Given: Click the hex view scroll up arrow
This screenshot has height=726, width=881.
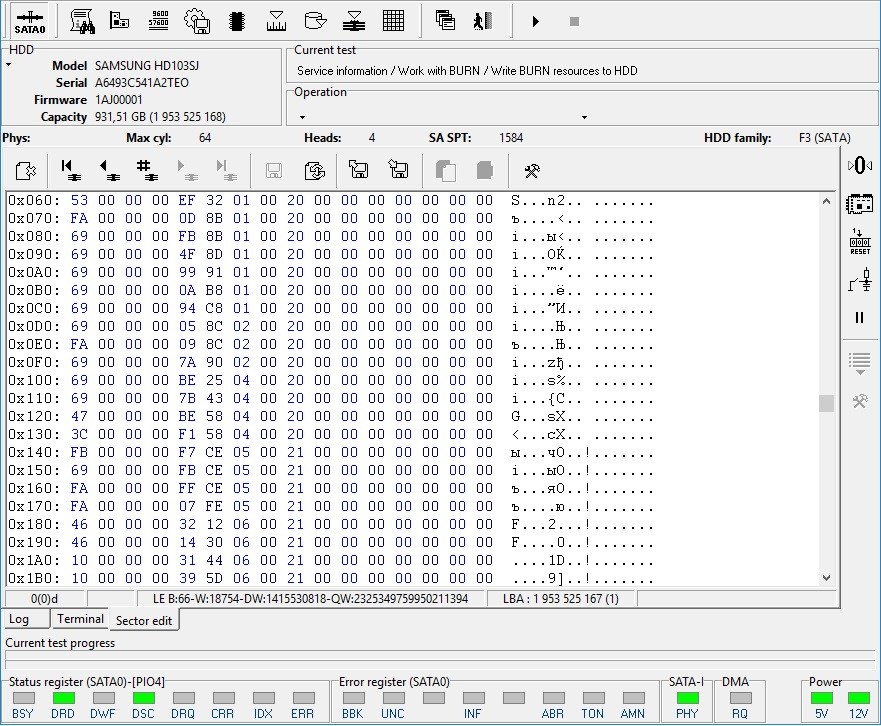Looking at the screenshot, I should click(x=826, y=201).
